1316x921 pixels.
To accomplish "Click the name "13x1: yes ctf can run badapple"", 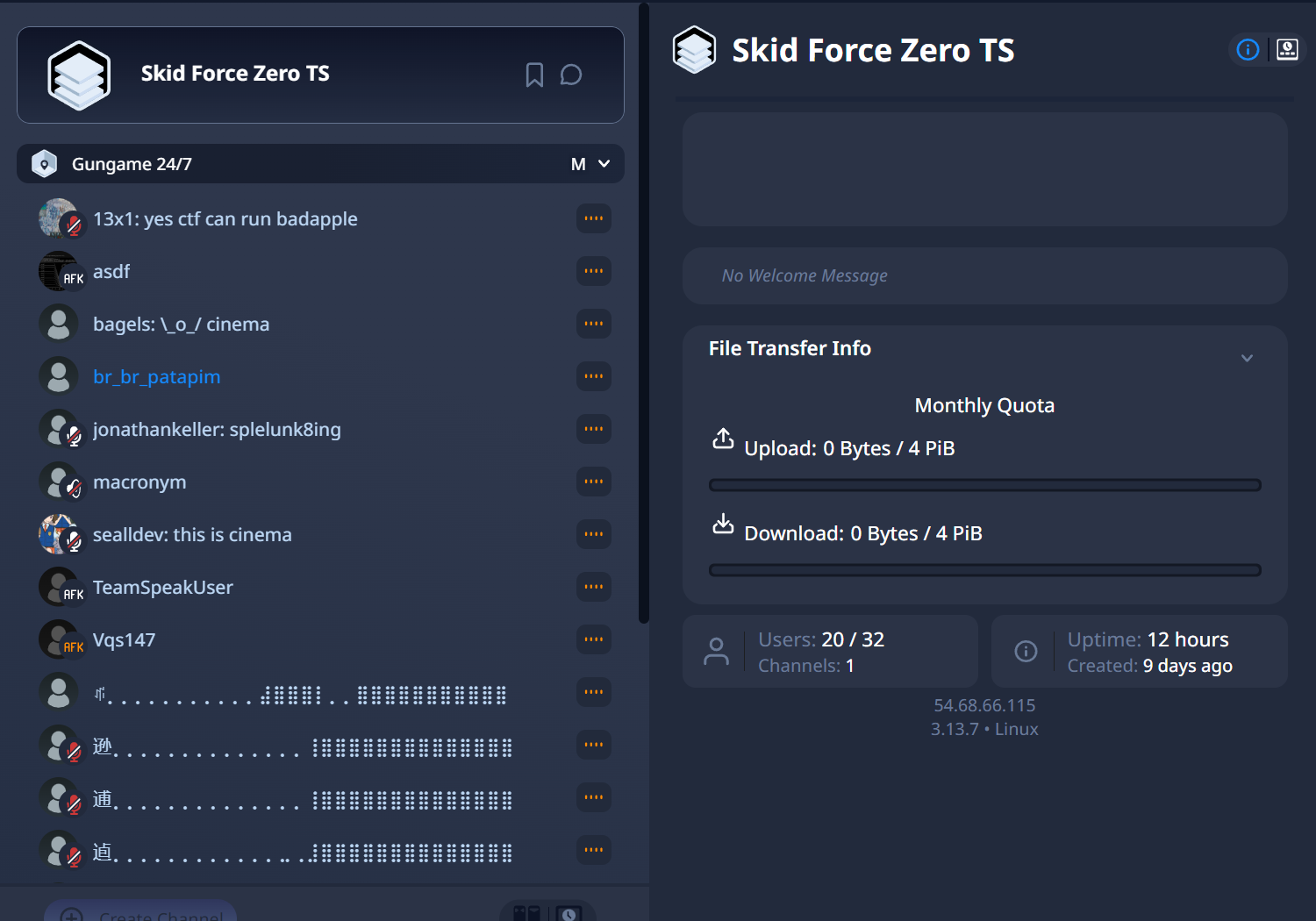I will 225,218.
